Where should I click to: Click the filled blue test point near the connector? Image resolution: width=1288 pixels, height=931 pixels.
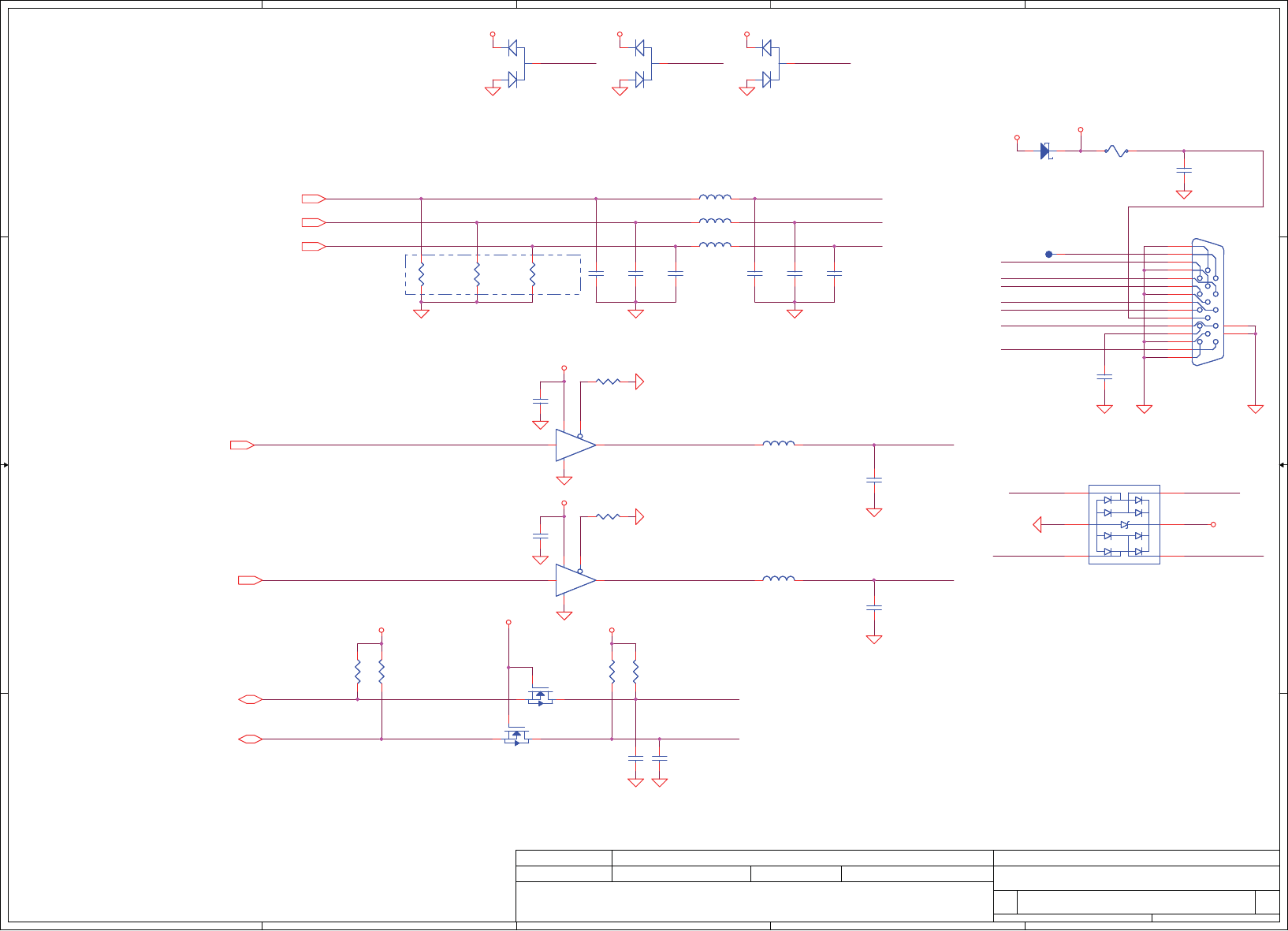[1048, 254]
